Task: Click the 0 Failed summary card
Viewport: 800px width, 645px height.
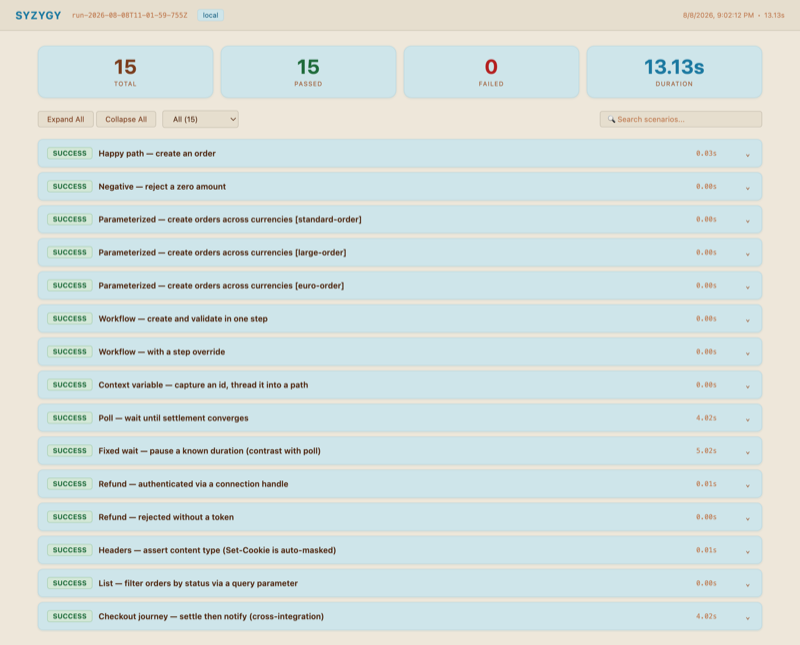Action: [x=491, y=72]
